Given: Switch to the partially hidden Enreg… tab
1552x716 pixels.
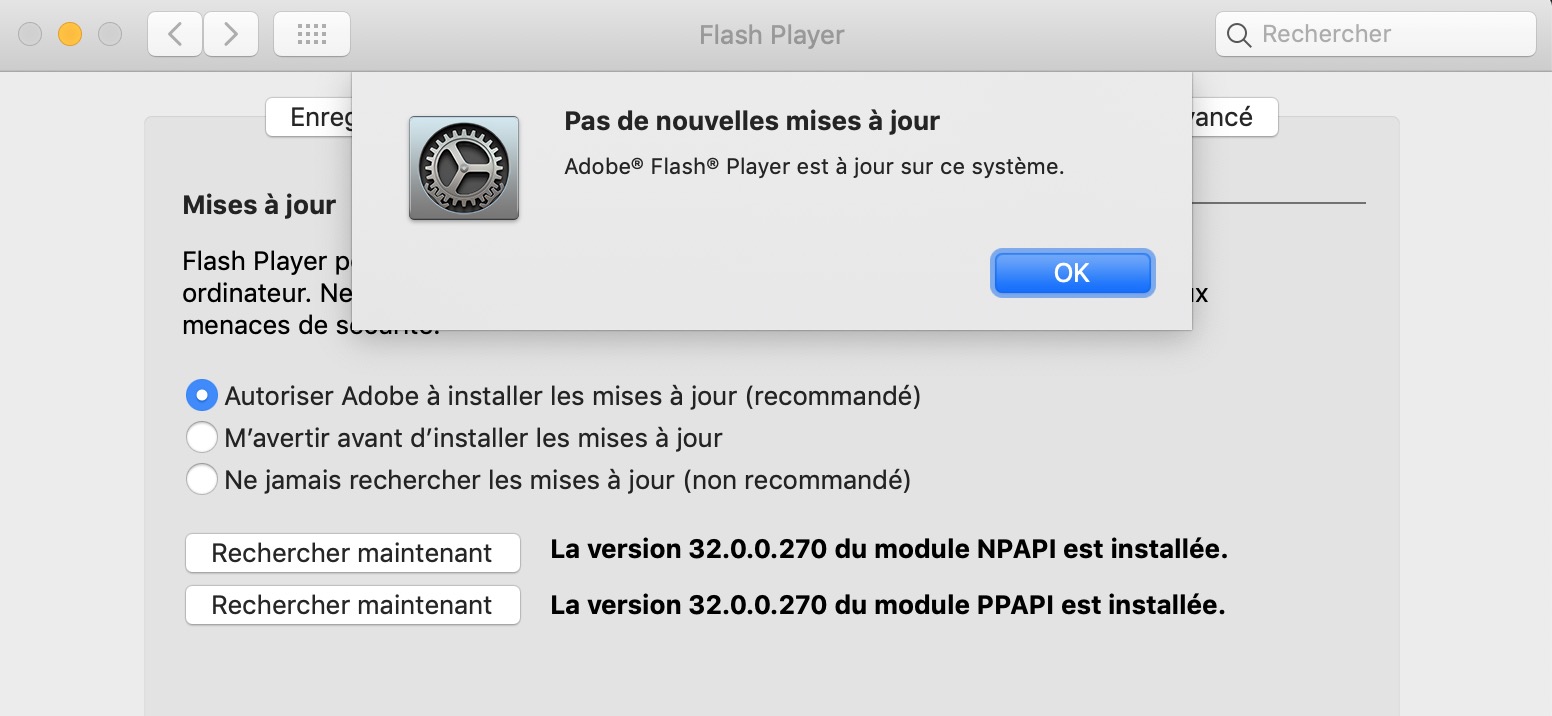Looking at the screenshot, I should pos(309,117).
